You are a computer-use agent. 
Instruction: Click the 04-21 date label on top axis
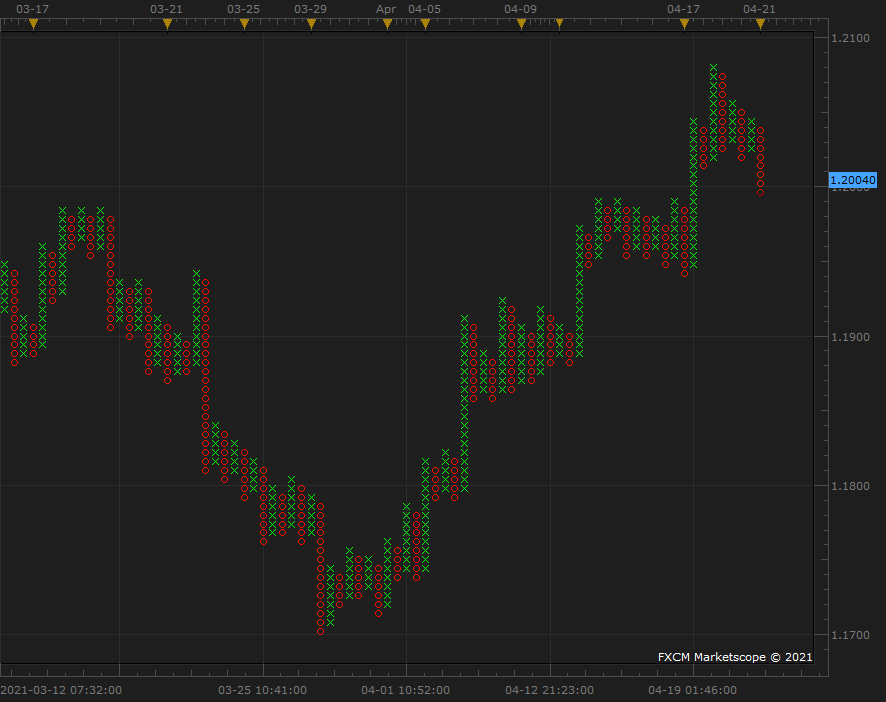(x=760, y=9)
